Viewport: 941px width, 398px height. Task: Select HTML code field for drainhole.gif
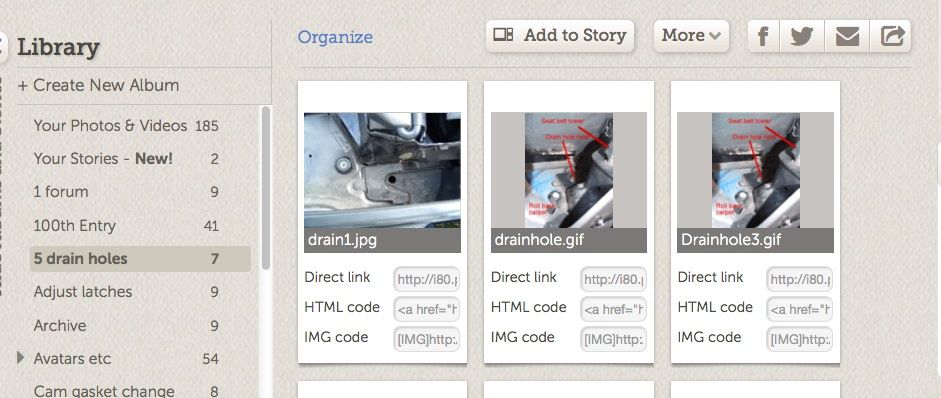(613, 309)
